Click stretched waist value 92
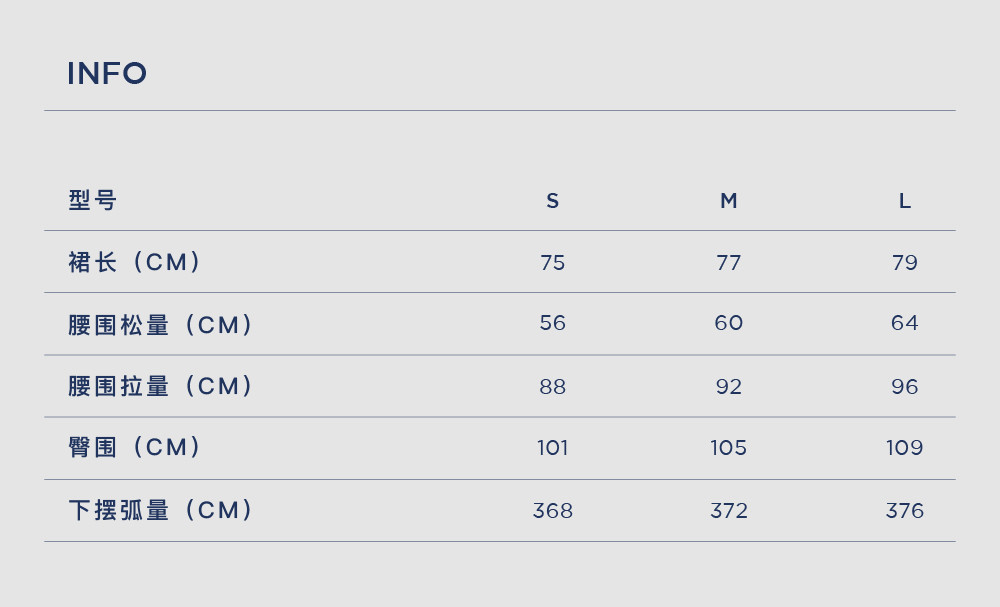Image resolution: width=1000 pixels, height=607 pixels. coord(729,386)
